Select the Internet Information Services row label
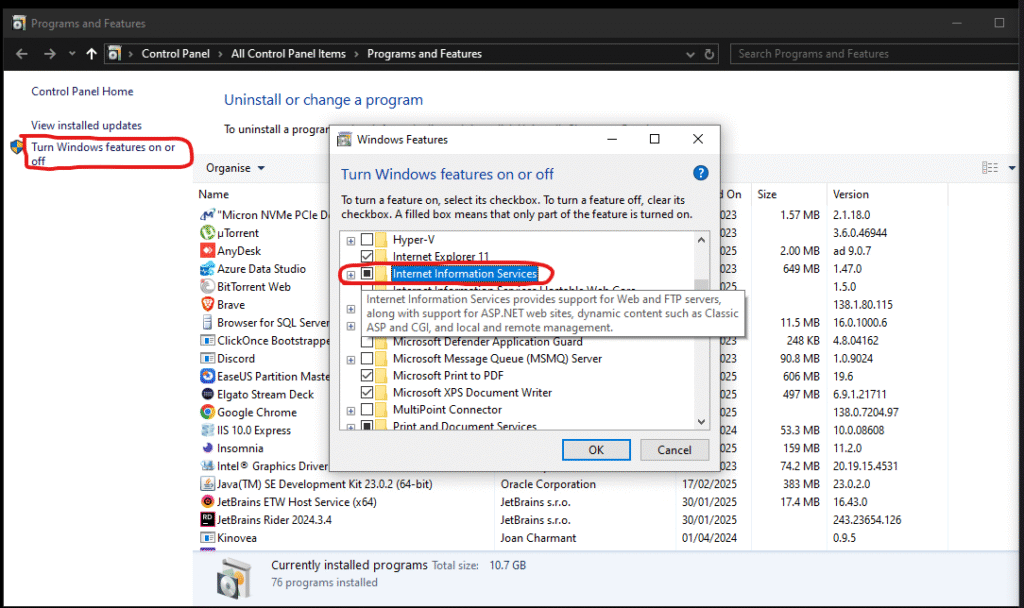This screenshot has width=1024, height=608. click(x=464, y=274)
